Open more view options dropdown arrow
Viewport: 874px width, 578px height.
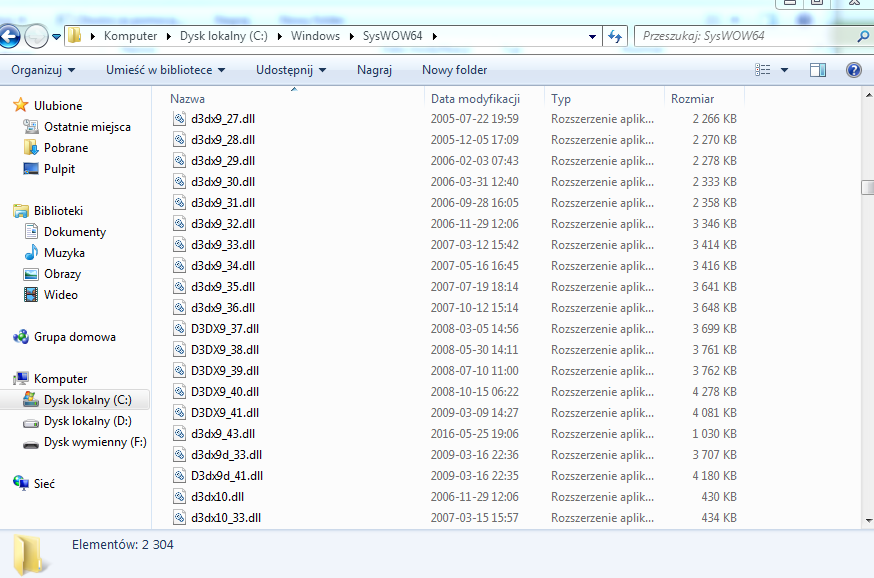(x=784, y=70)
